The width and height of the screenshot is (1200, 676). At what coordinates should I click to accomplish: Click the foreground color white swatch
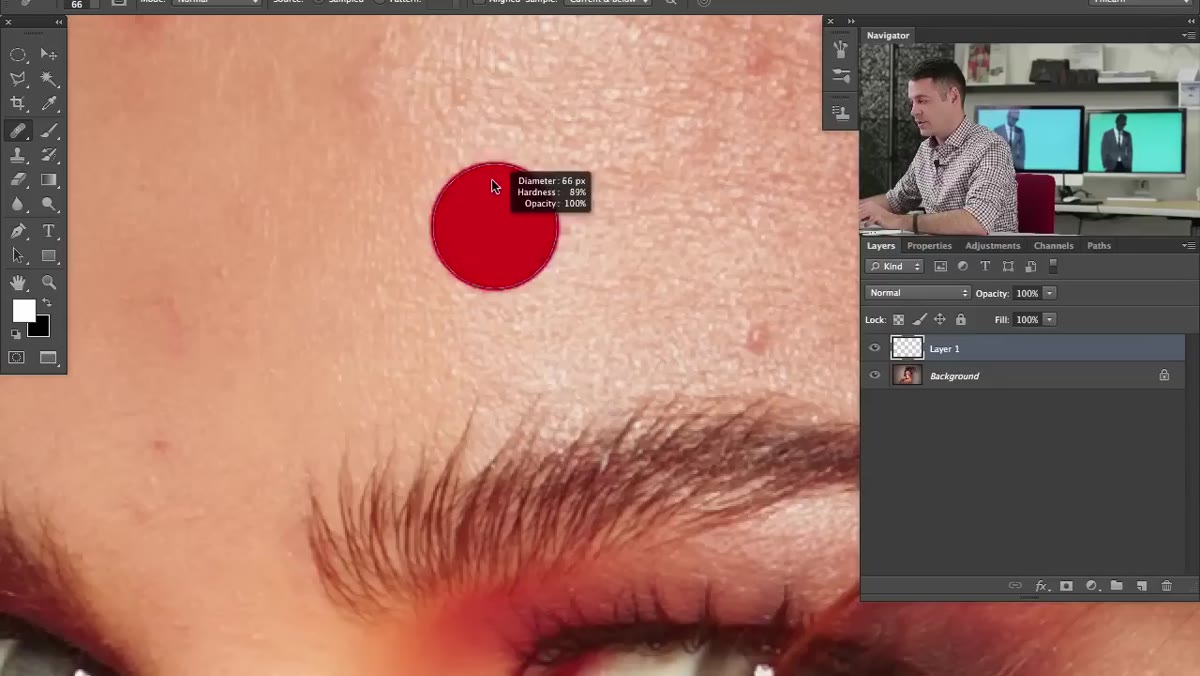click(x=22, y=310)
